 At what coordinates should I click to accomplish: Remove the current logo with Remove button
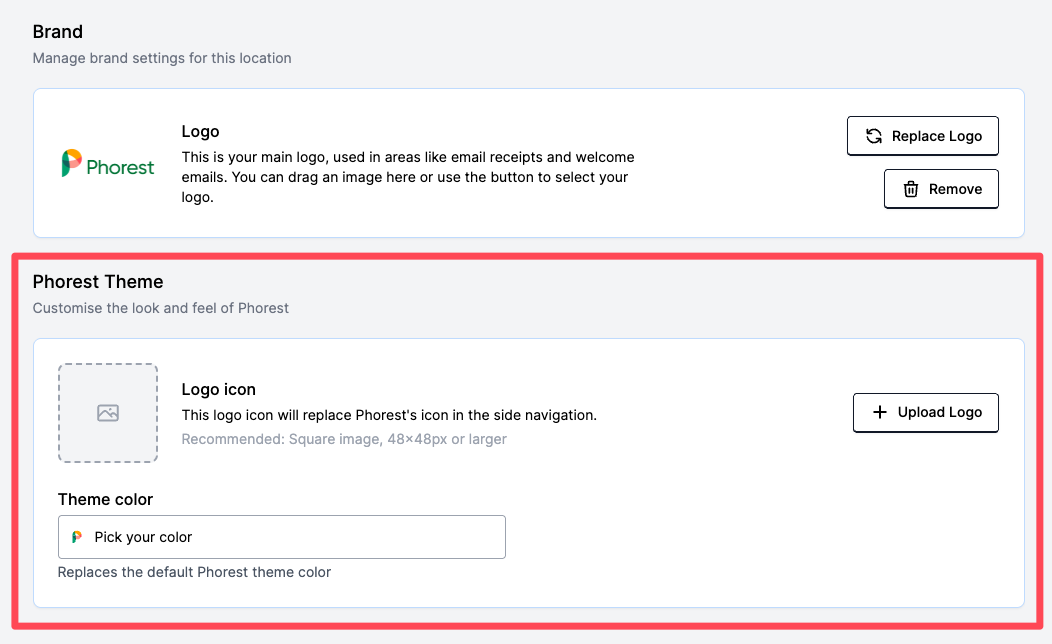(941, 189)
